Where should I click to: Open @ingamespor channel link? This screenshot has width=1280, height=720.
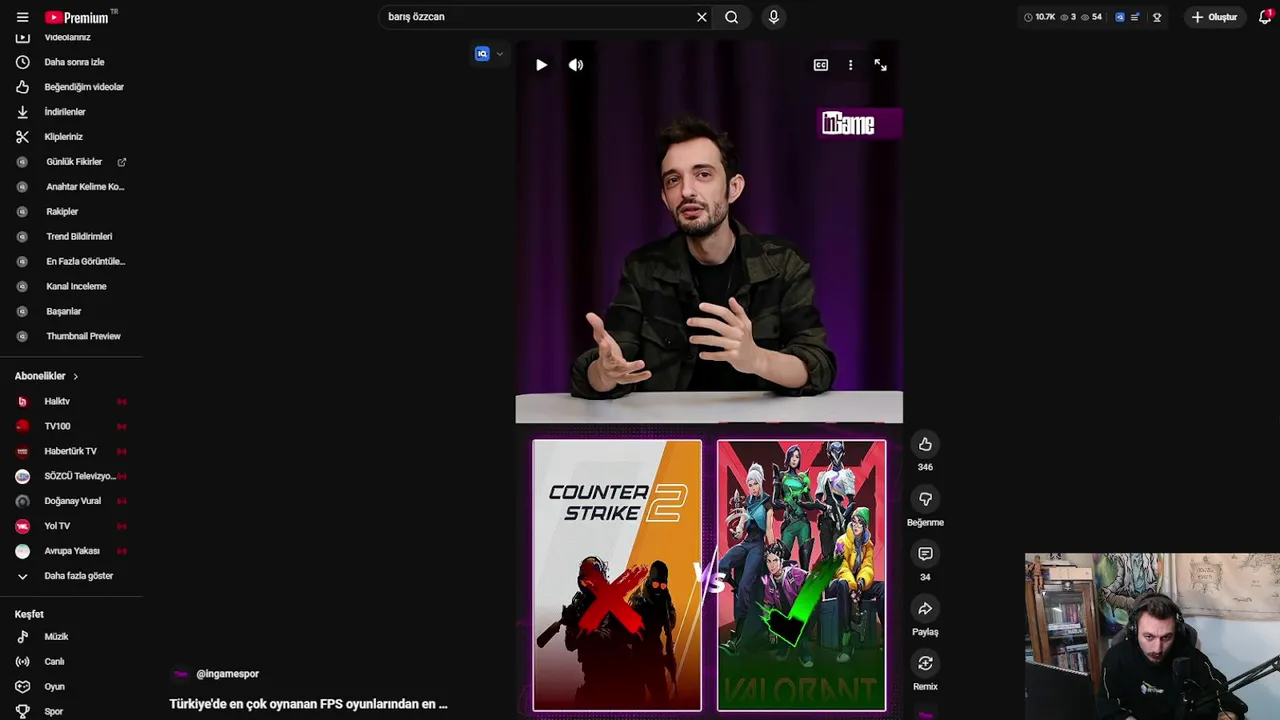pyautogui.click(x=227, y=674)
